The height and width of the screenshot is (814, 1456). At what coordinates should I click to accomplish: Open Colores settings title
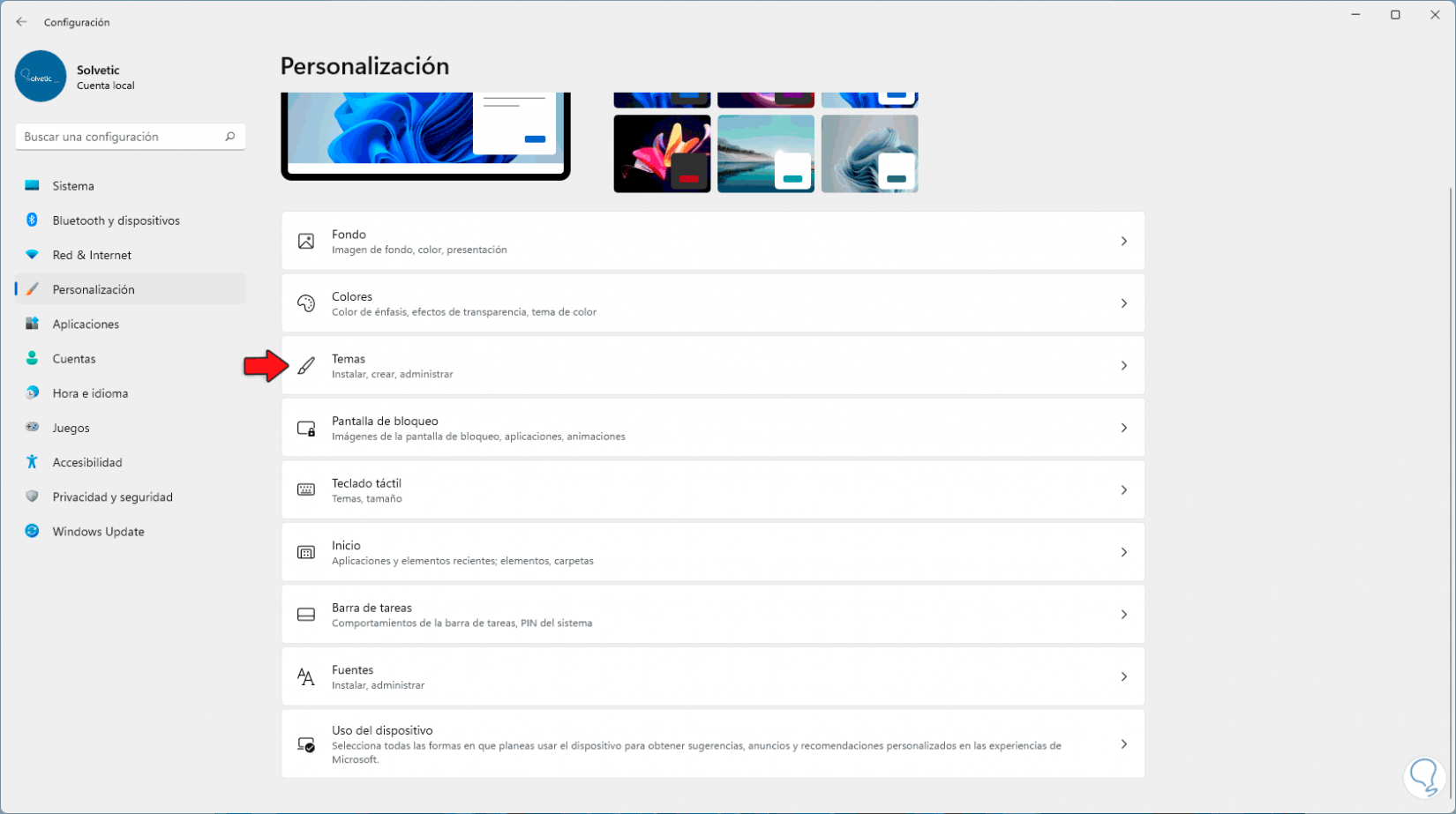pos(352,296)
